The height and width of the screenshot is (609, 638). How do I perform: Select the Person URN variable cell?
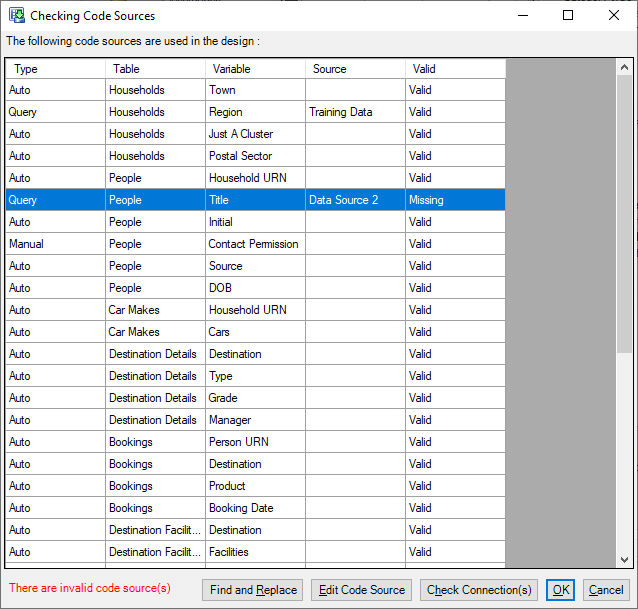(256, 441)
